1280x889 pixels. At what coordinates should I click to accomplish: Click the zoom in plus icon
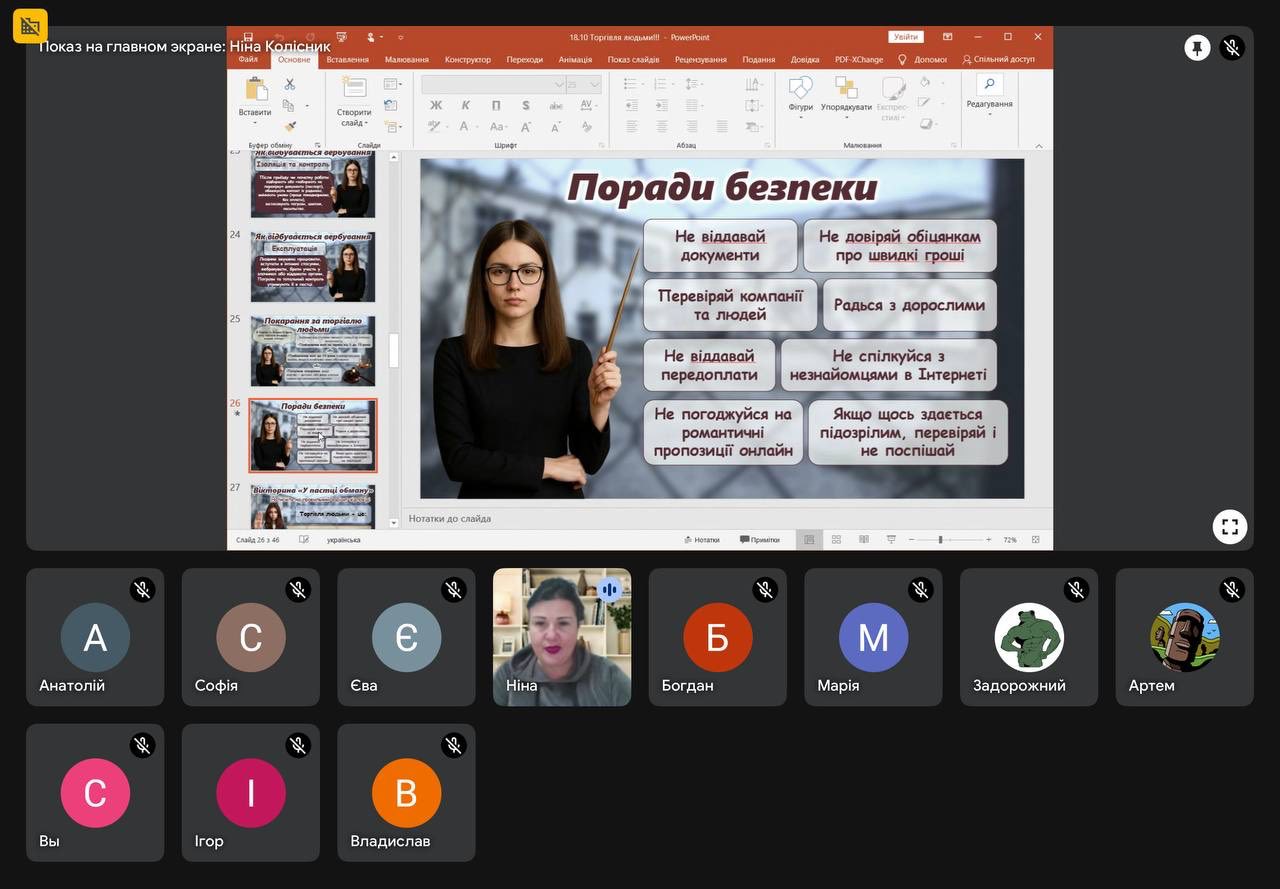click(x=989, y=540)
